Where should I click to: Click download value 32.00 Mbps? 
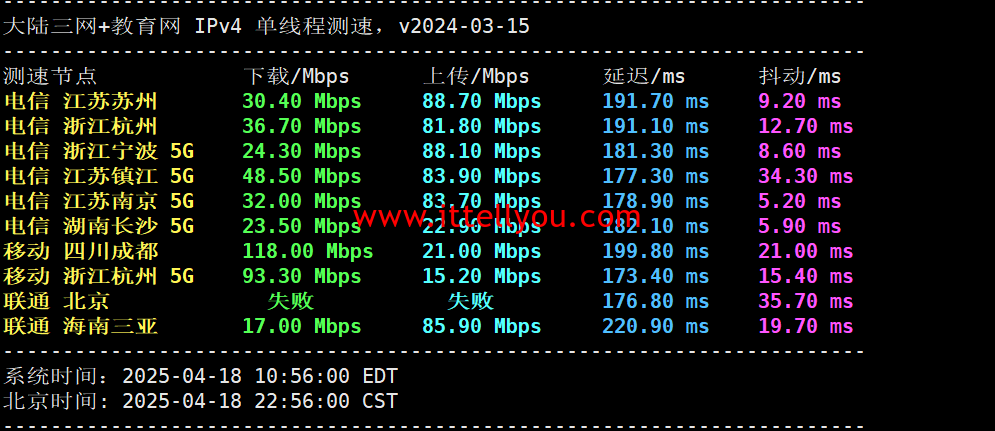tap(302, 201)
